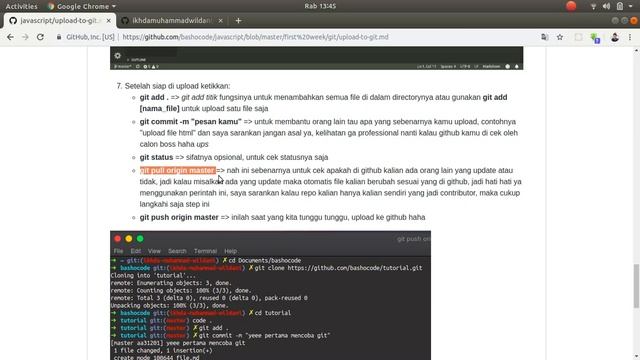Click the git push origin master text

[x=179, y=218]
